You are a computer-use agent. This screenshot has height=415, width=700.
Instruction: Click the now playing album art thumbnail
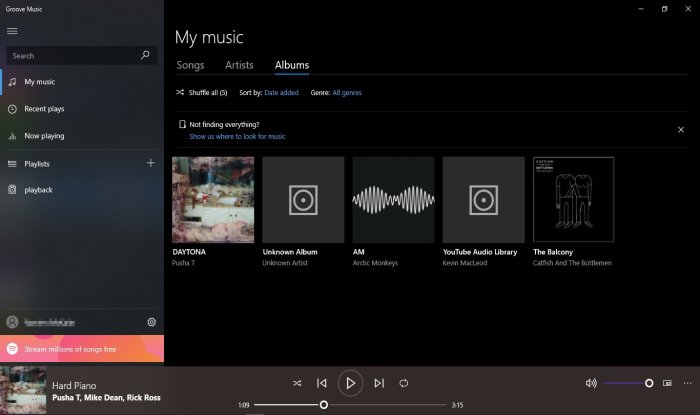(23, 390)
